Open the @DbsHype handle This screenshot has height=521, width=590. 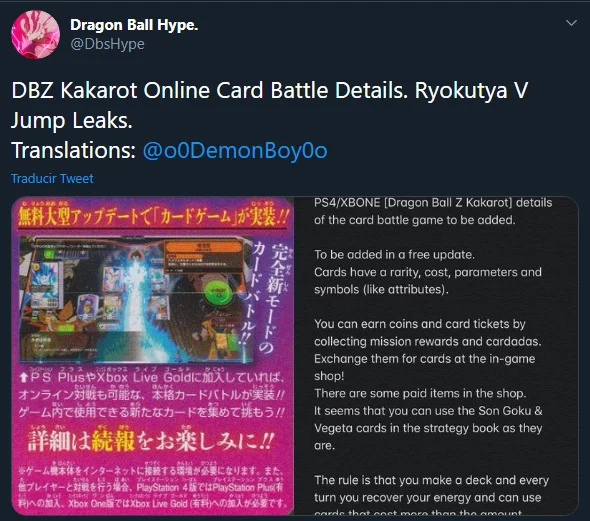(107, 44)
